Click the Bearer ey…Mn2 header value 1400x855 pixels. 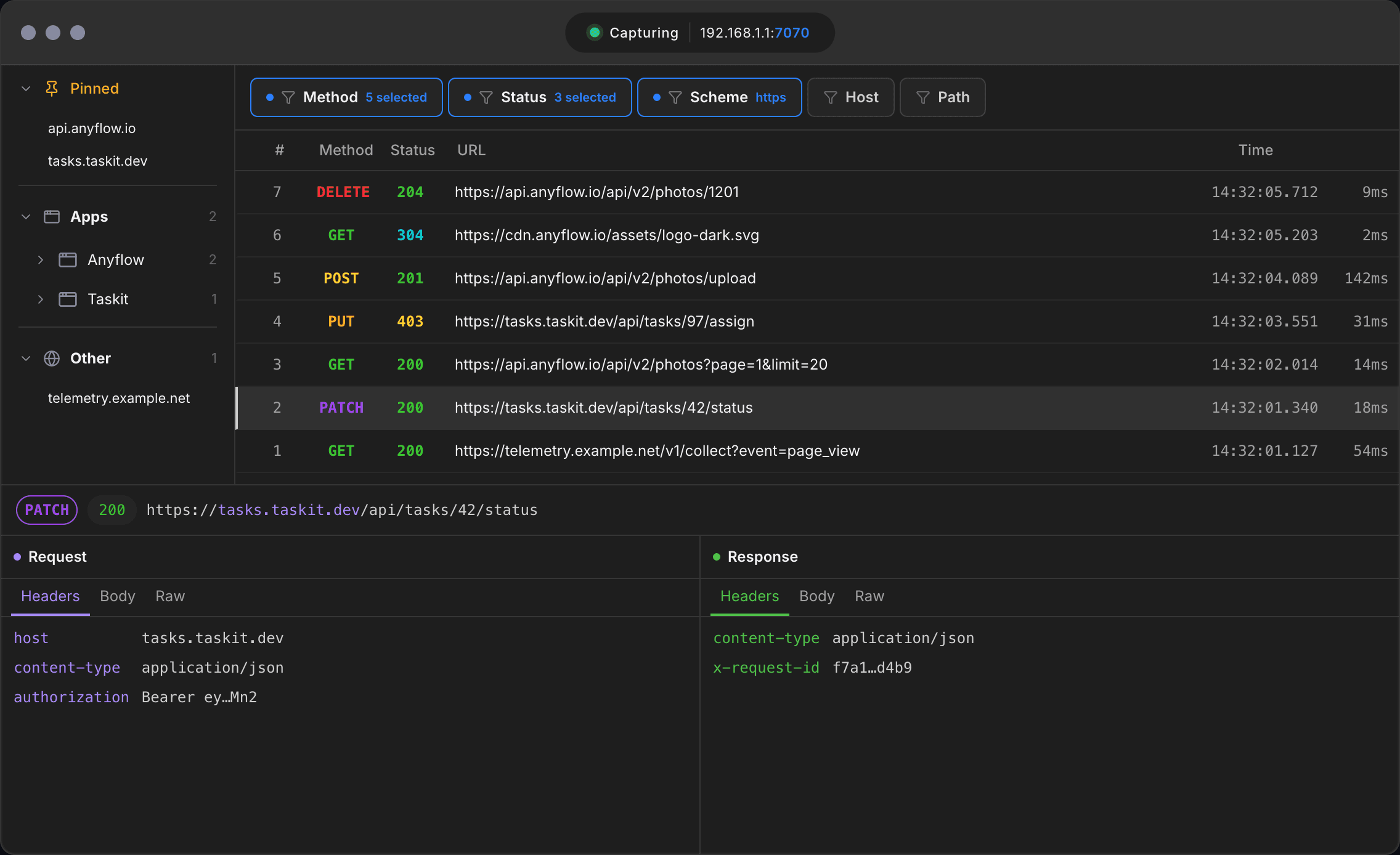tap(200, 697)
